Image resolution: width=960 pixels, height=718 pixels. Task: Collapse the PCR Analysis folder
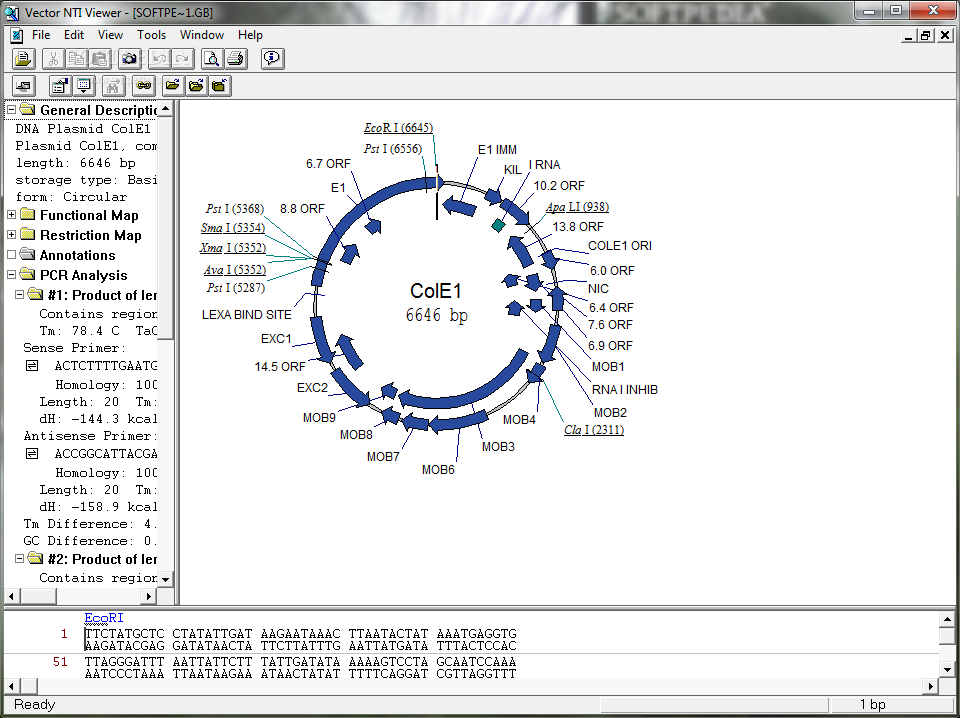[x=11, y=274]
